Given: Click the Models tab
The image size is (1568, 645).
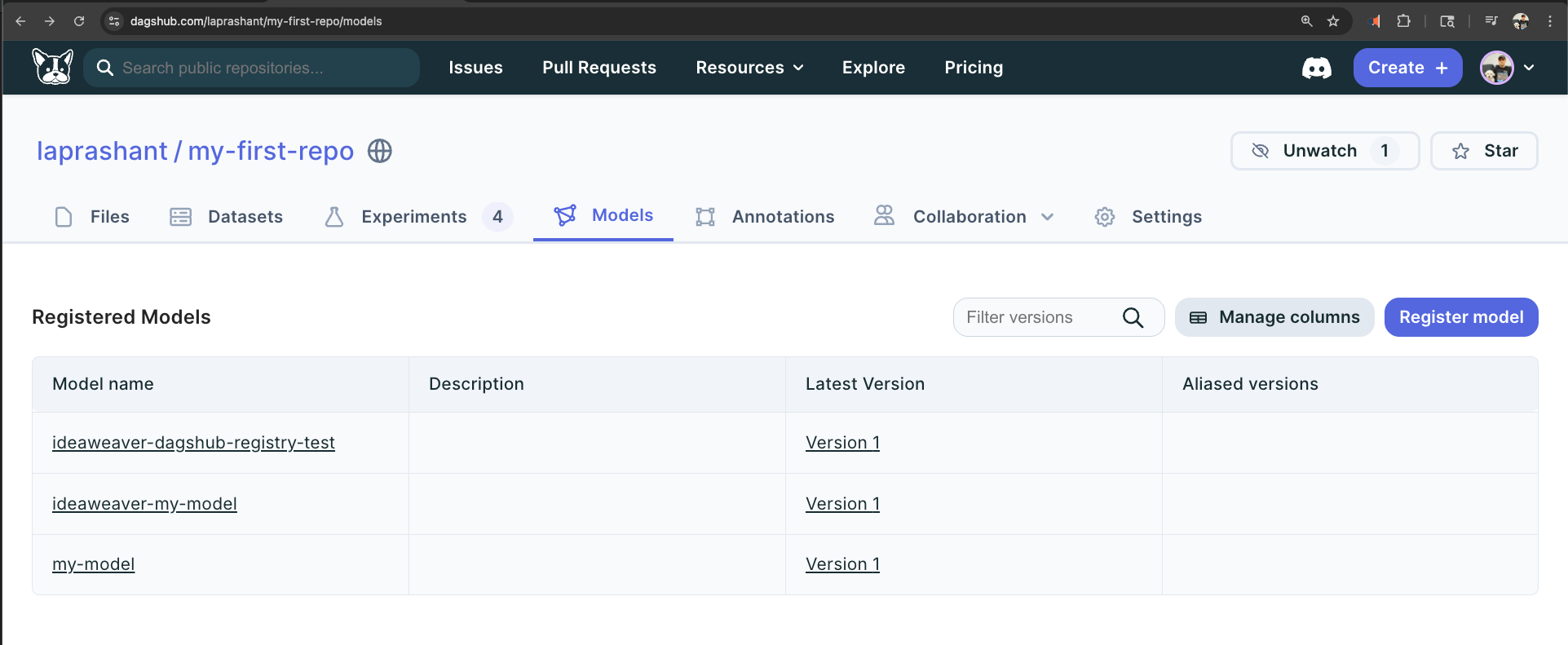Looking at the screenshot, I should [603, 215].
